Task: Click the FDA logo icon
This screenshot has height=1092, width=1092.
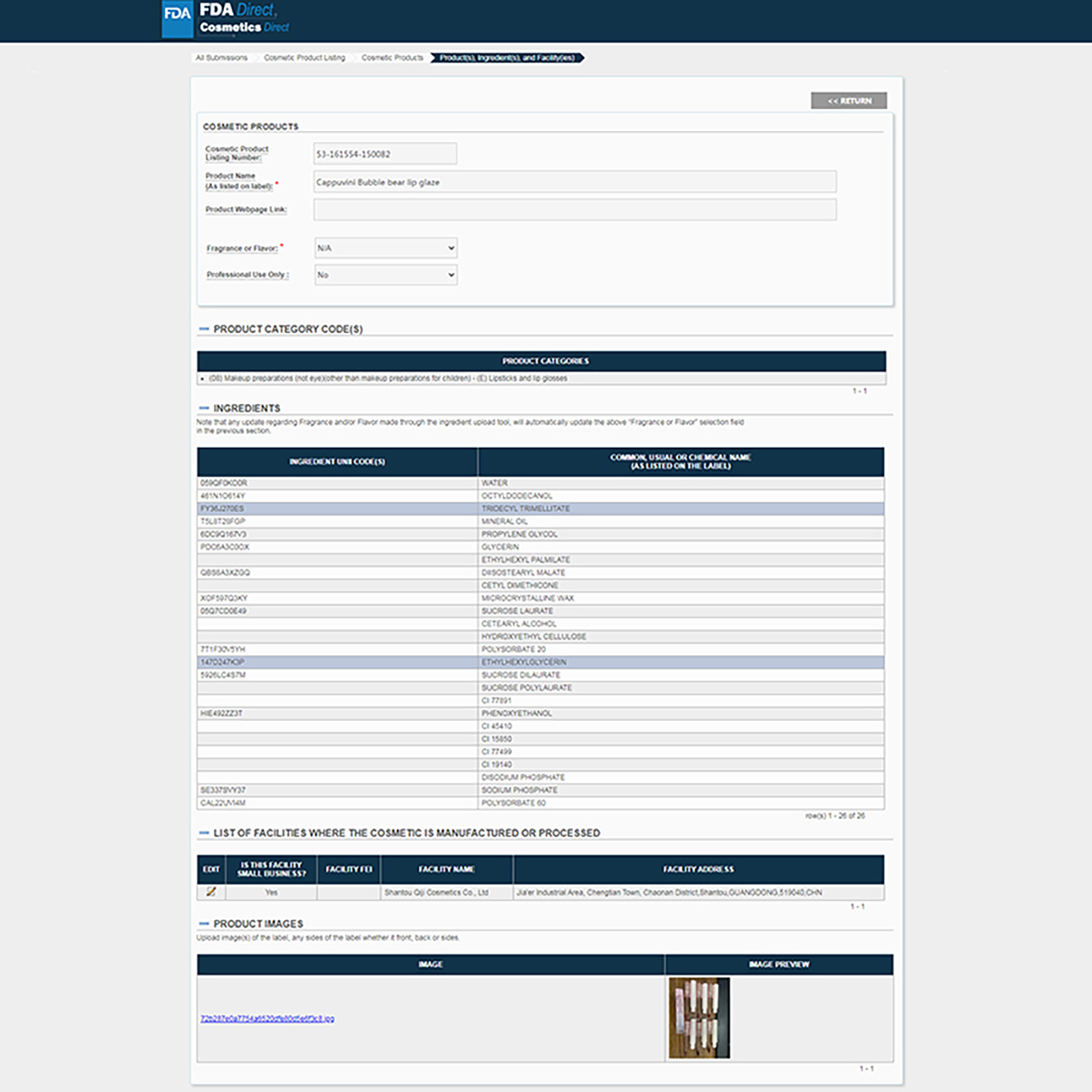Action: tap(177, 19)
